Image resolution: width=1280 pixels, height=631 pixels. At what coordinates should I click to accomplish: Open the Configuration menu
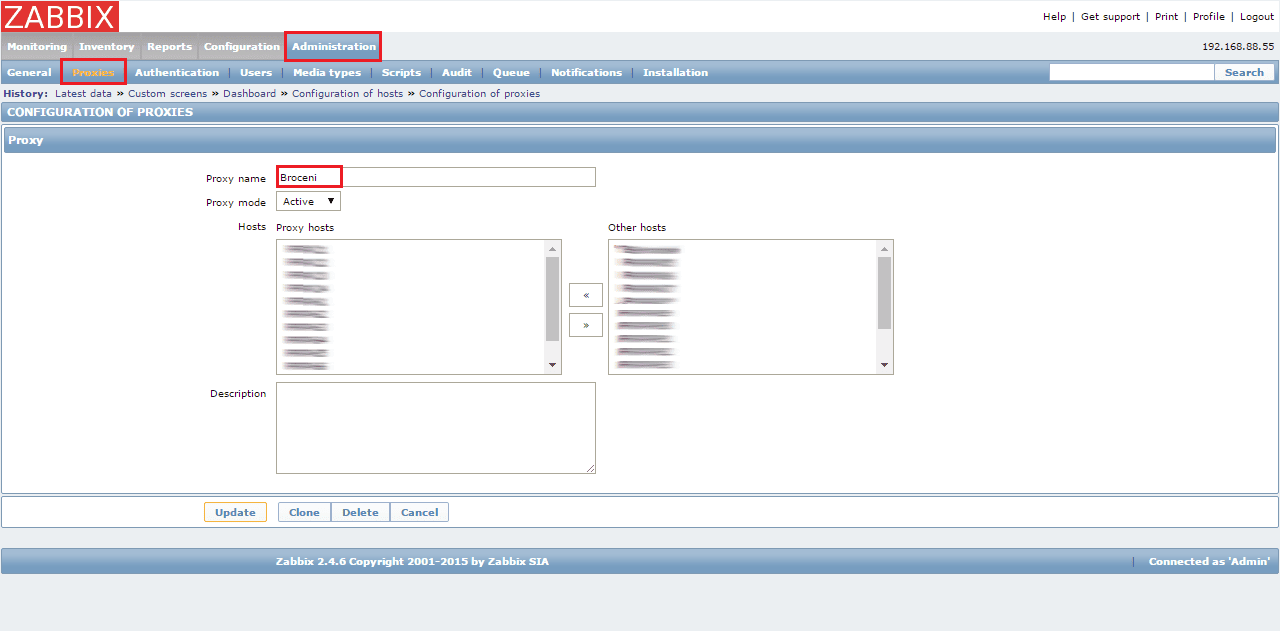coord(242,47)
